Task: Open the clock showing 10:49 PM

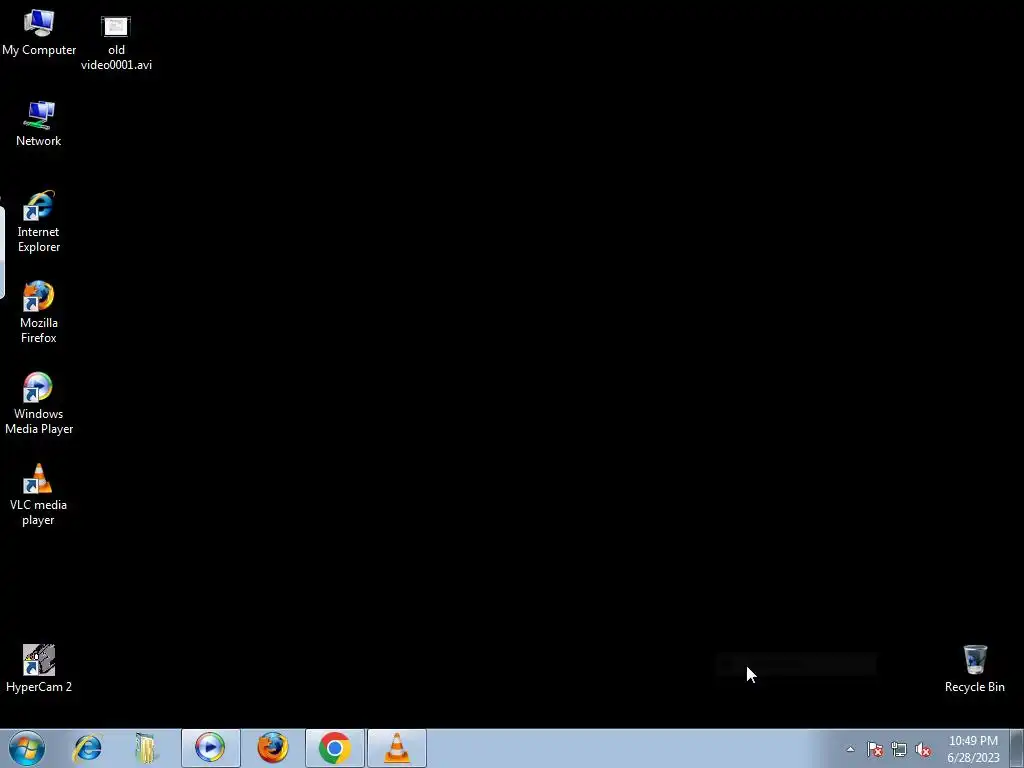Action: [973, 749]
